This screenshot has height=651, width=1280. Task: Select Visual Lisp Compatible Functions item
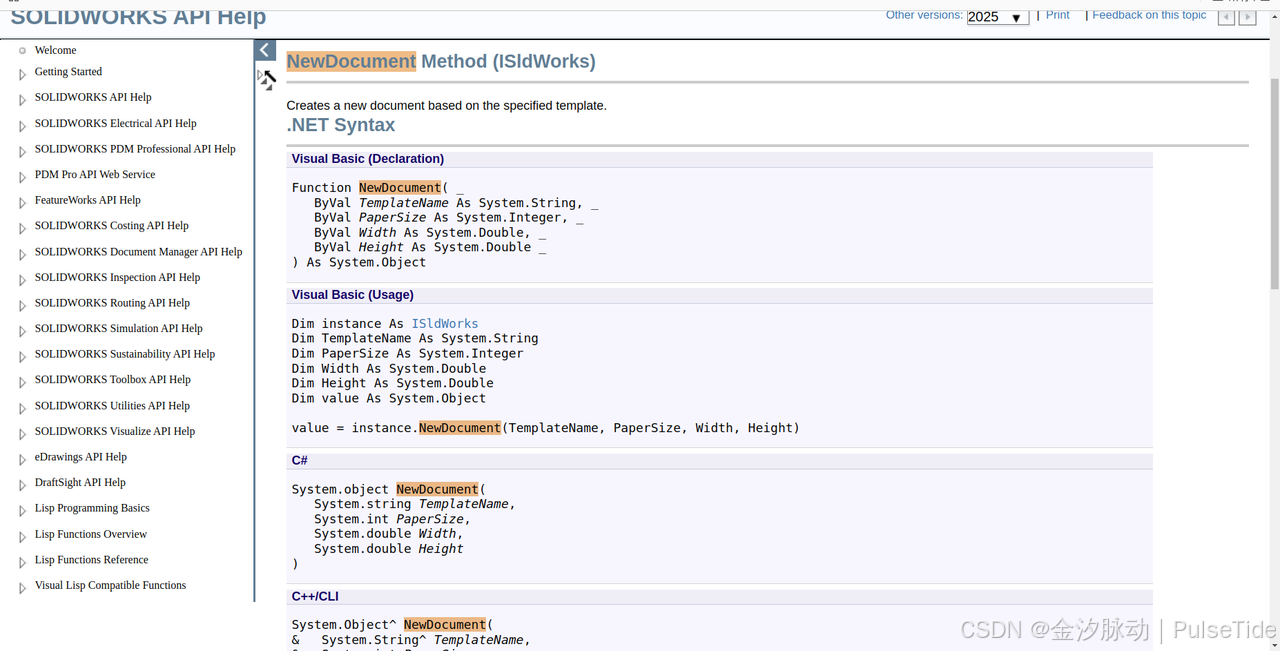click(x=110, y=586)
